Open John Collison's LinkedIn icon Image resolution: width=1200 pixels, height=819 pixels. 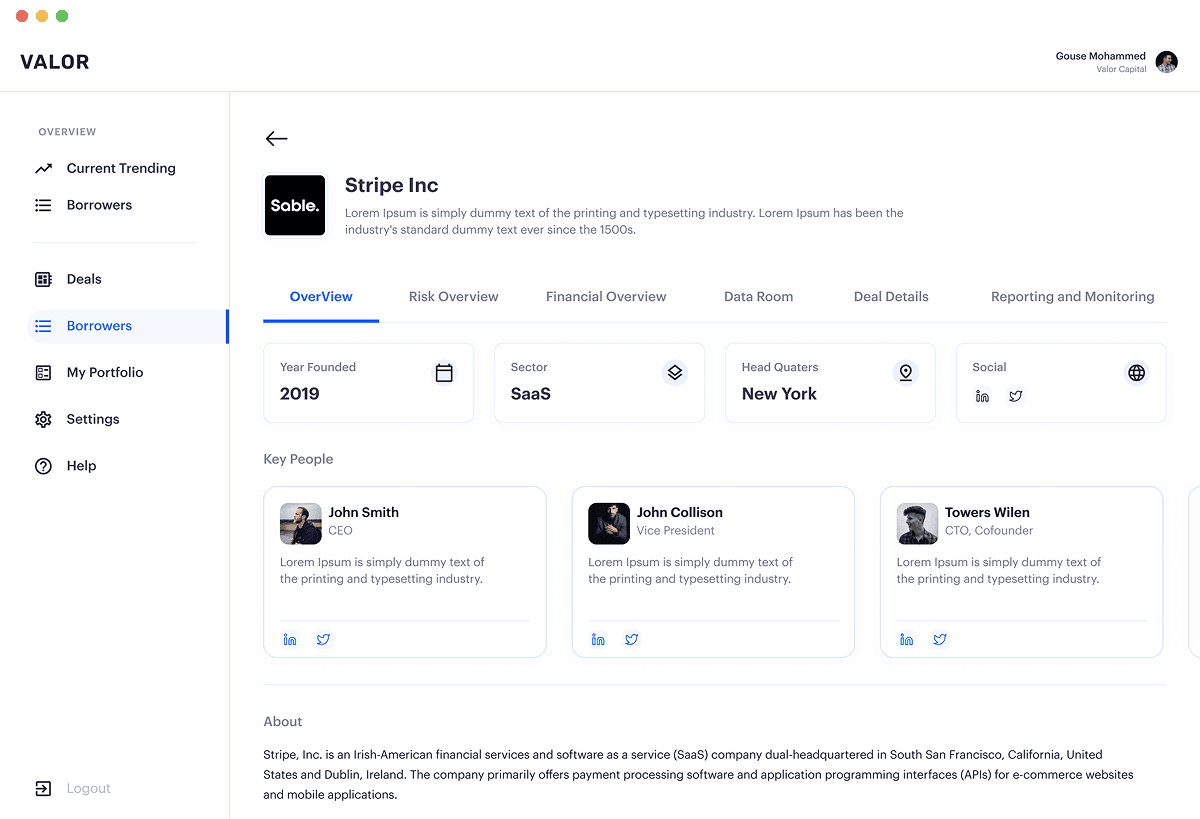pyautogui.click(x=598, y=639)
